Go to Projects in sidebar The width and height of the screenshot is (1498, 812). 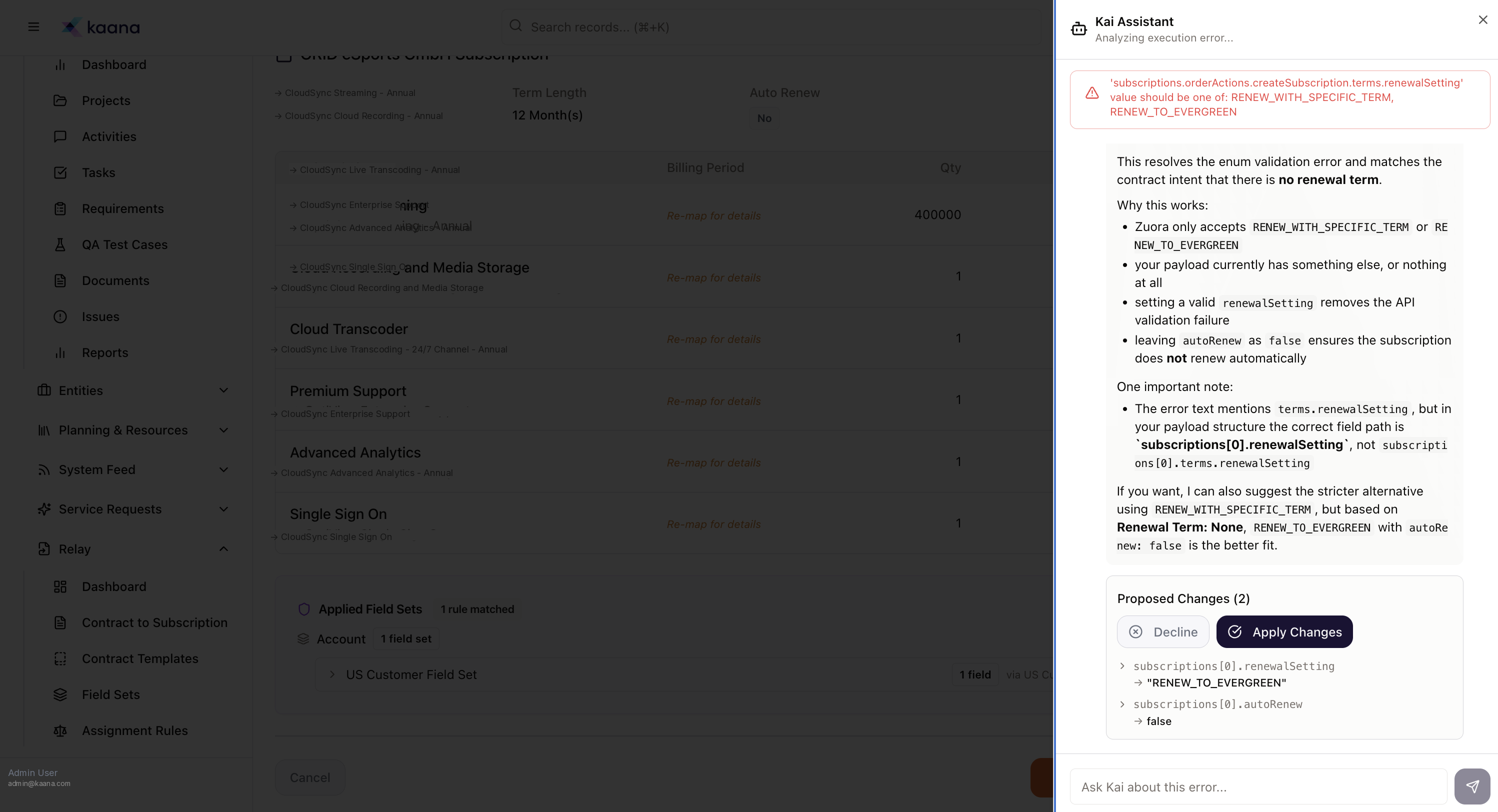coord(106,100)
